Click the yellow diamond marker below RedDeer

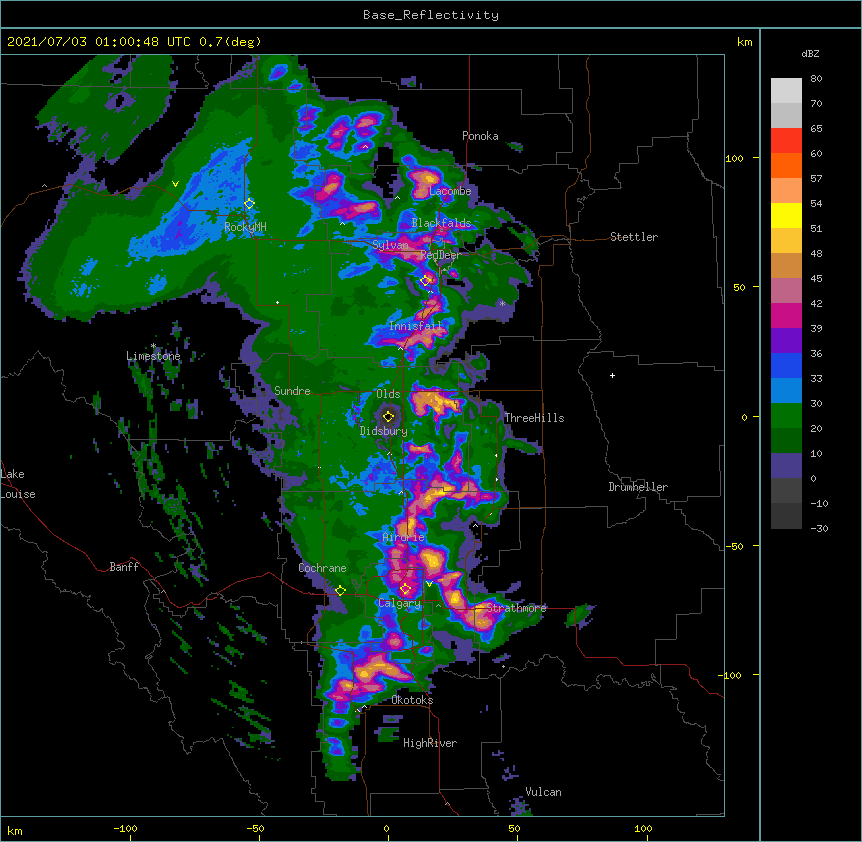coord(426,281)
